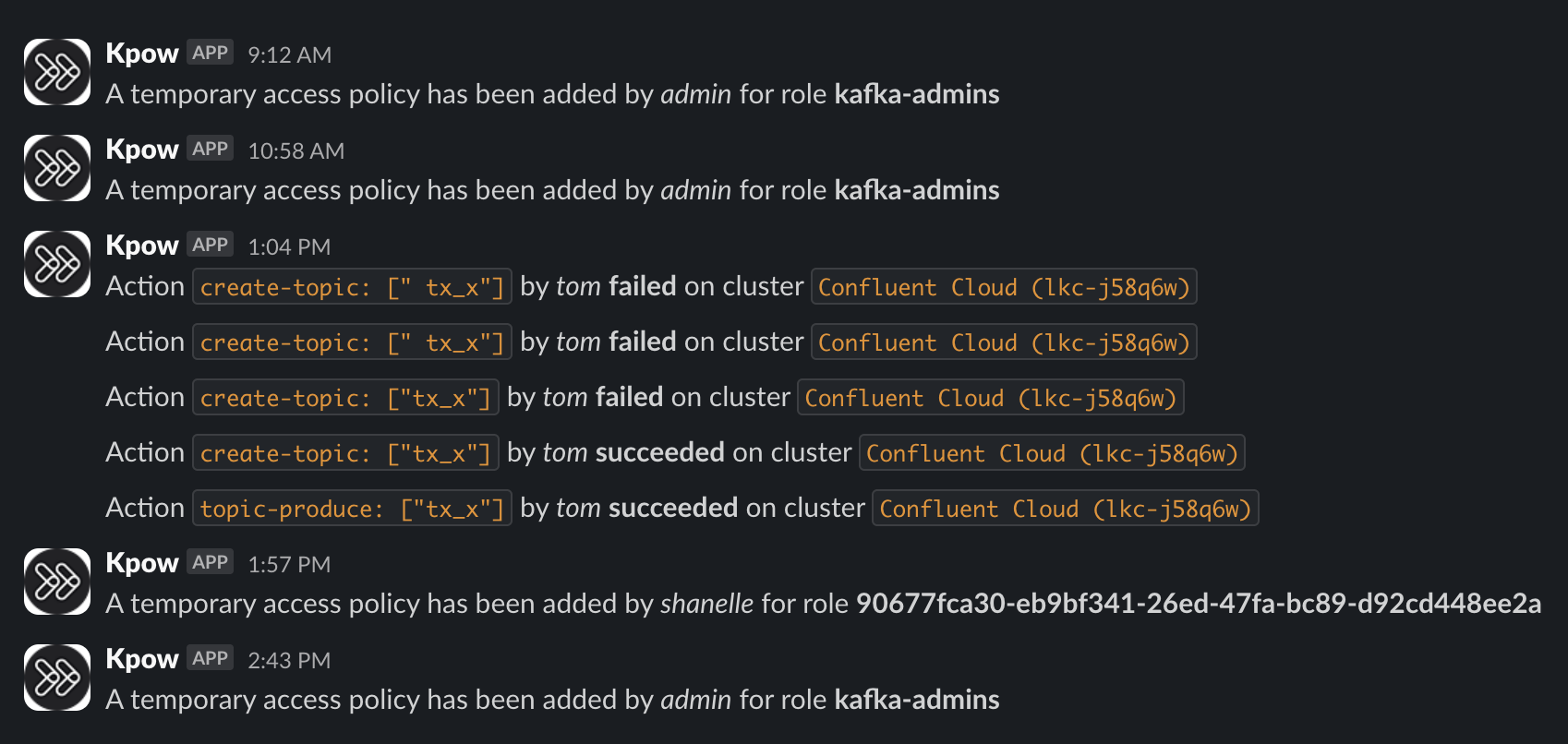Click the succeeded create-topic ["tx_x"] code snippet
Viewport: 1568px width, 744px height.
pyautogui.click(x=345, y=453)
